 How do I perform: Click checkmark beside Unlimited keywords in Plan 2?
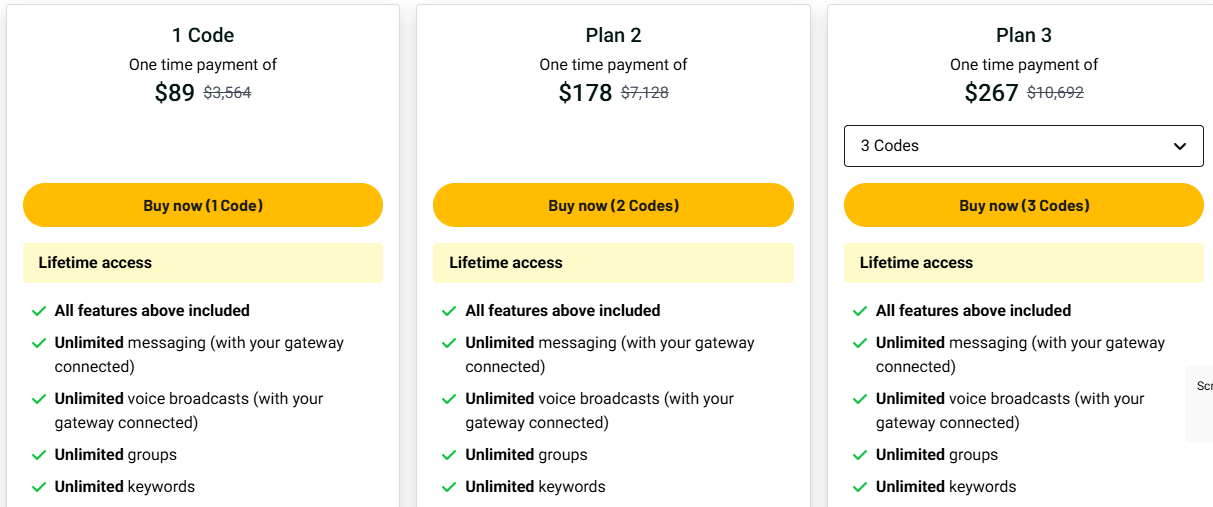point(450,487)
